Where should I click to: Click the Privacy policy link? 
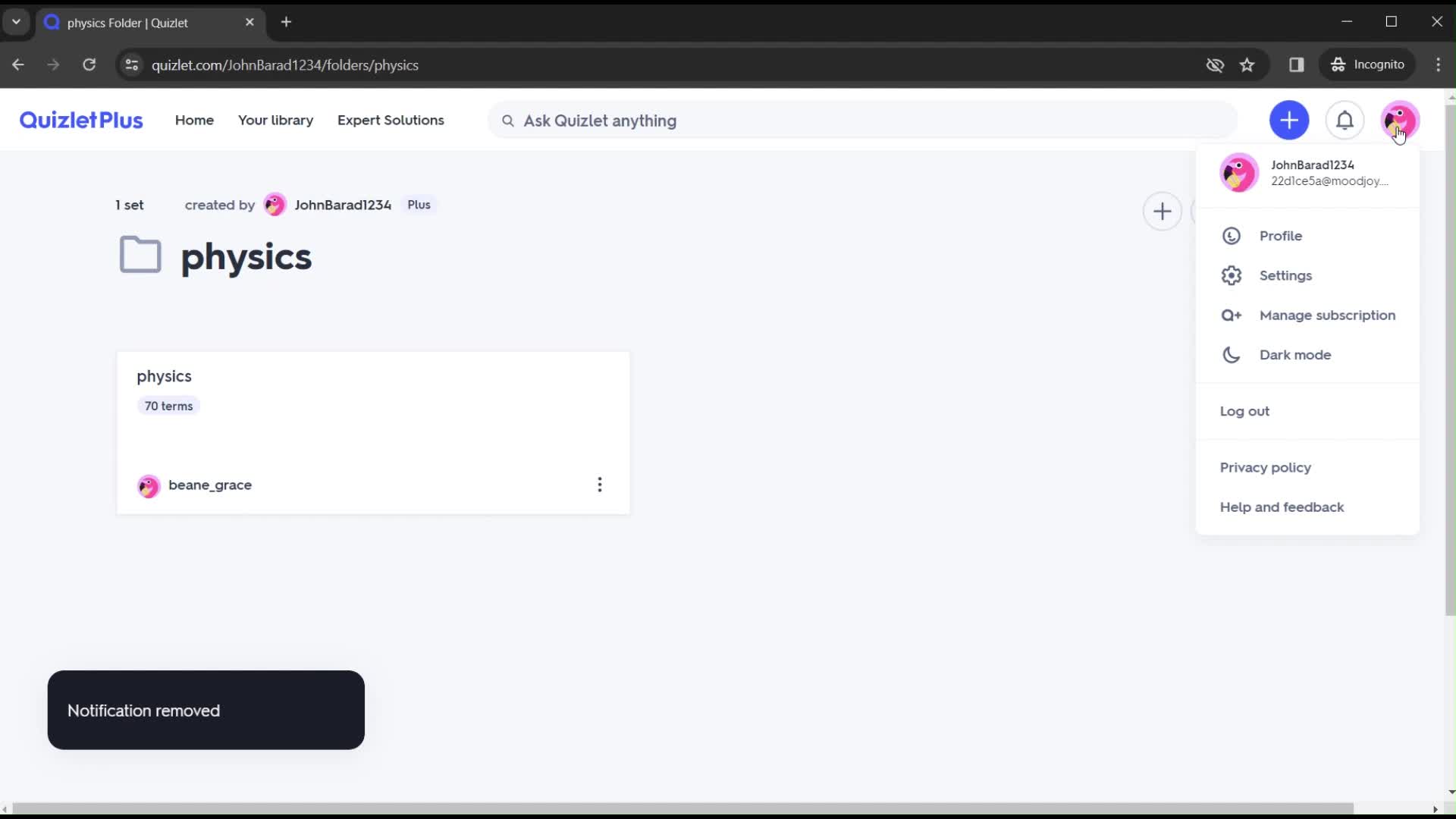click(1266, 467)
